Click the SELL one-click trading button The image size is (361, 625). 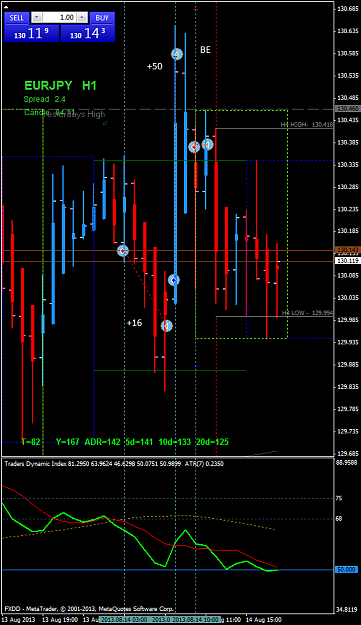coord(16,18)
